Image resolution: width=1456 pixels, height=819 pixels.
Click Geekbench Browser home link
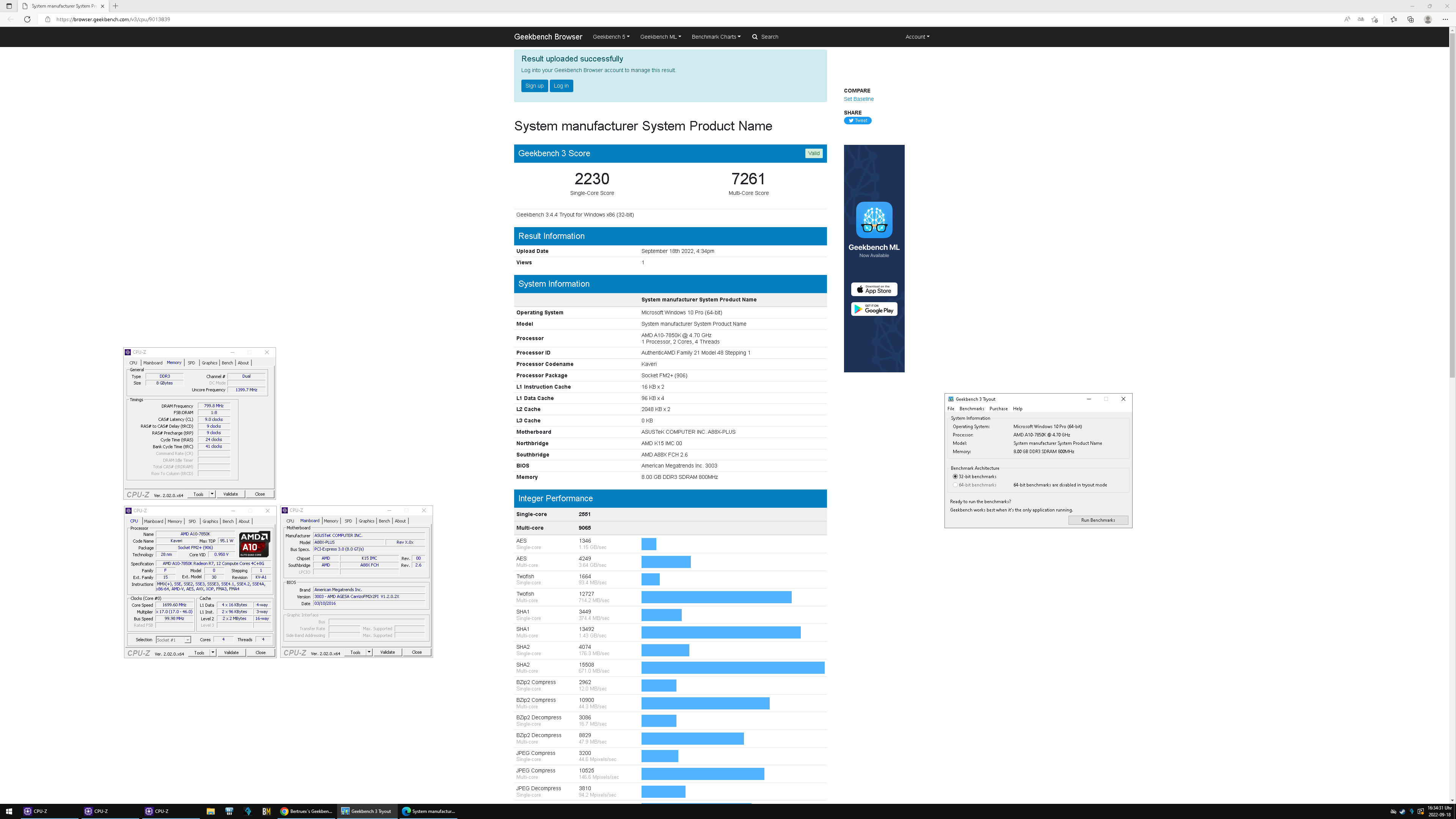pos(548,37)
